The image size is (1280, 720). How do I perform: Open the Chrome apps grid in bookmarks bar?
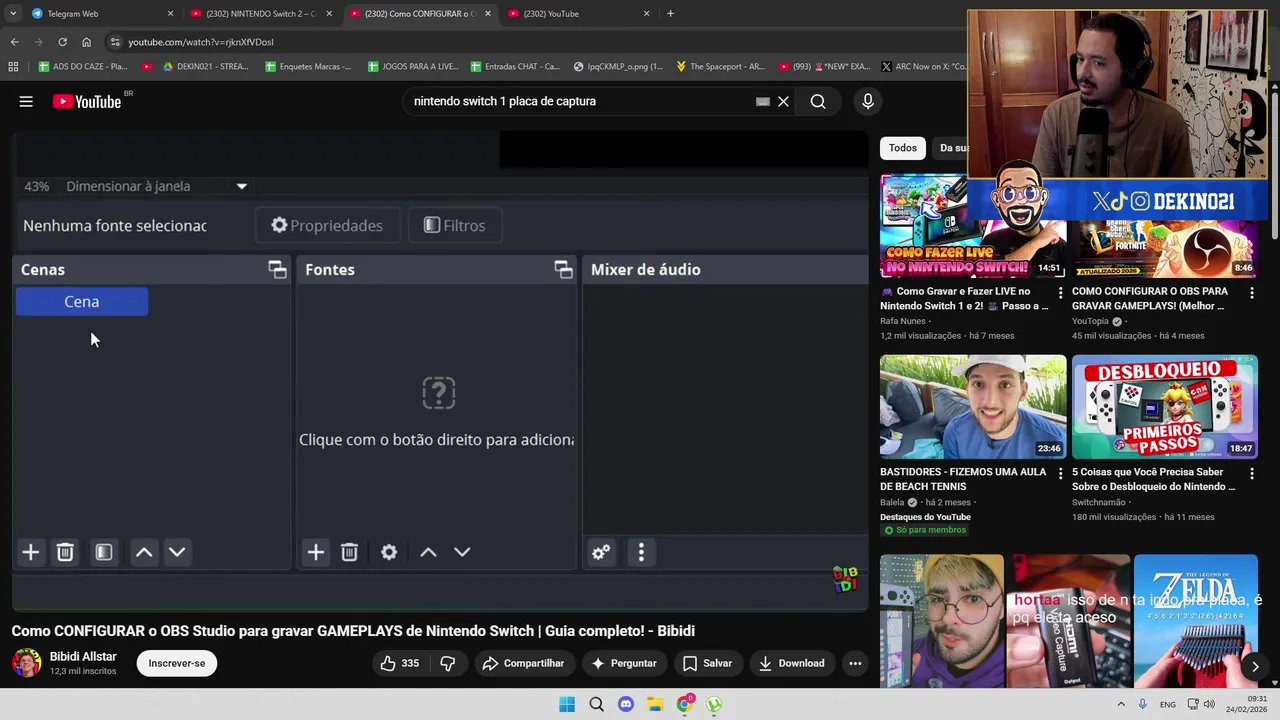pyautogui.click(x=13, y=67)
